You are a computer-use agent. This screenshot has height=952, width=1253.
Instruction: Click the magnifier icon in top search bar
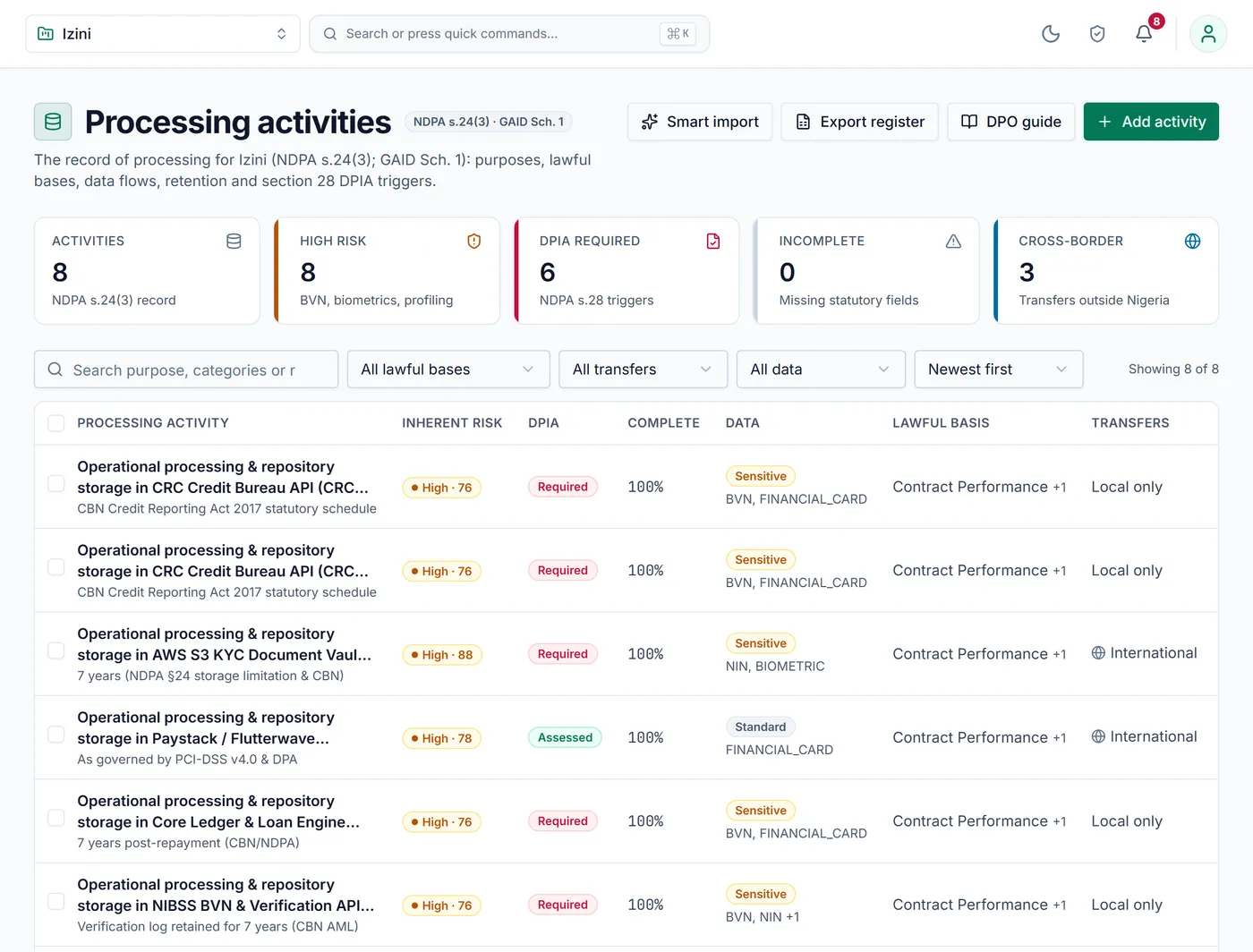point(330,34)
